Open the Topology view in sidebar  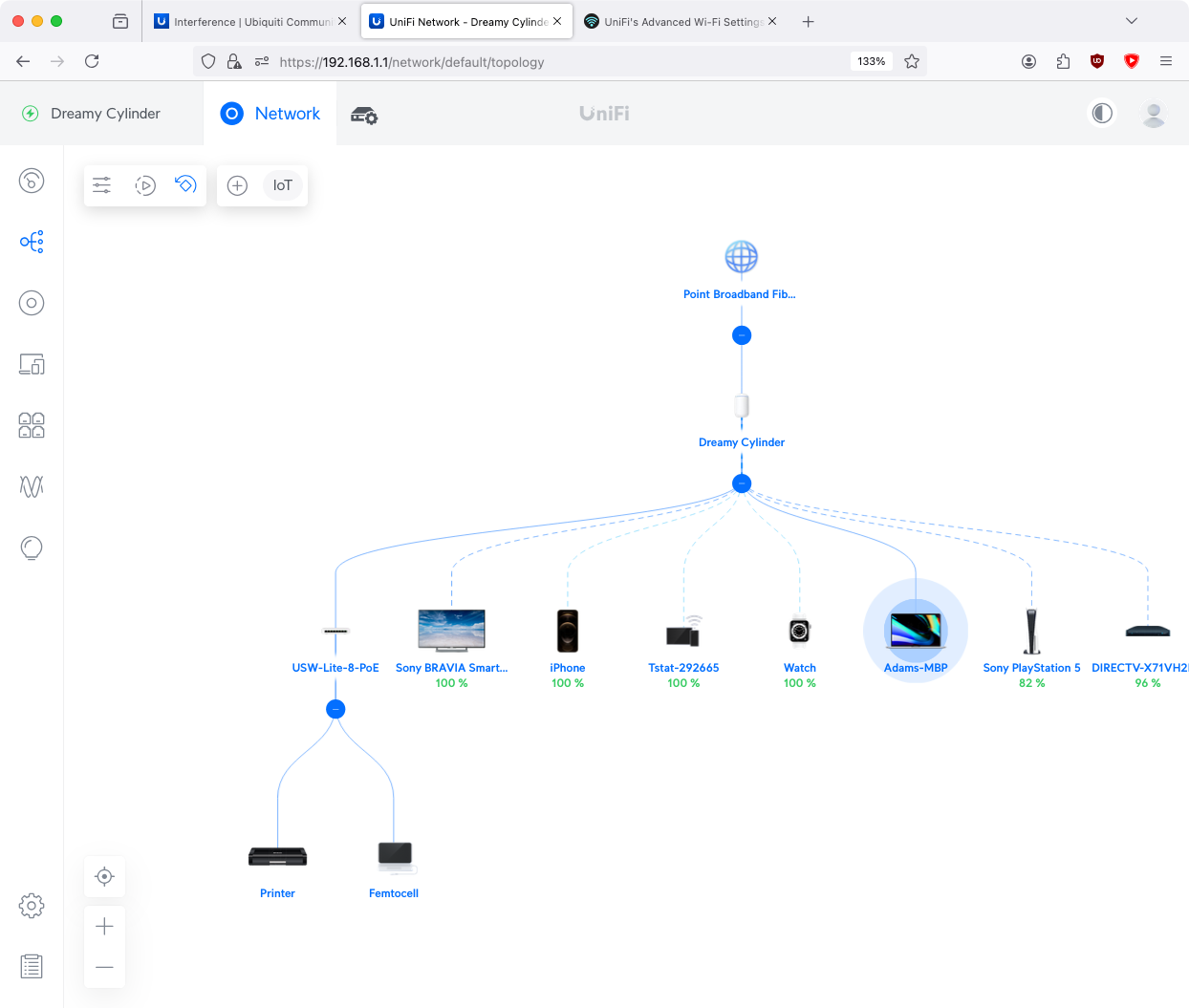pos(32,242)
